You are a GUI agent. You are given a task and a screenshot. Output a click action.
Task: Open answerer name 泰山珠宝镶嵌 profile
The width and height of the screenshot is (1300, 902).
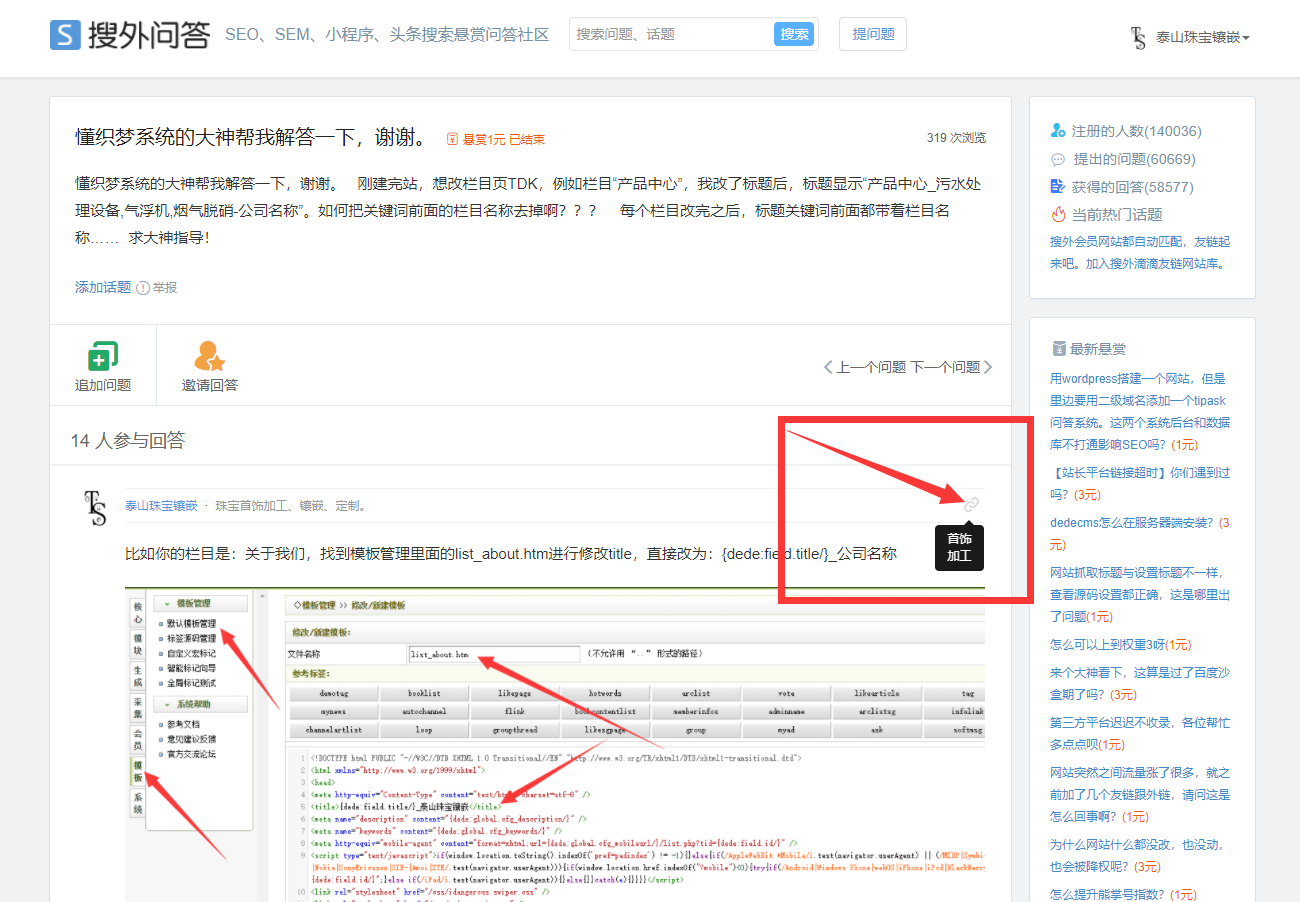click(161, 506)
